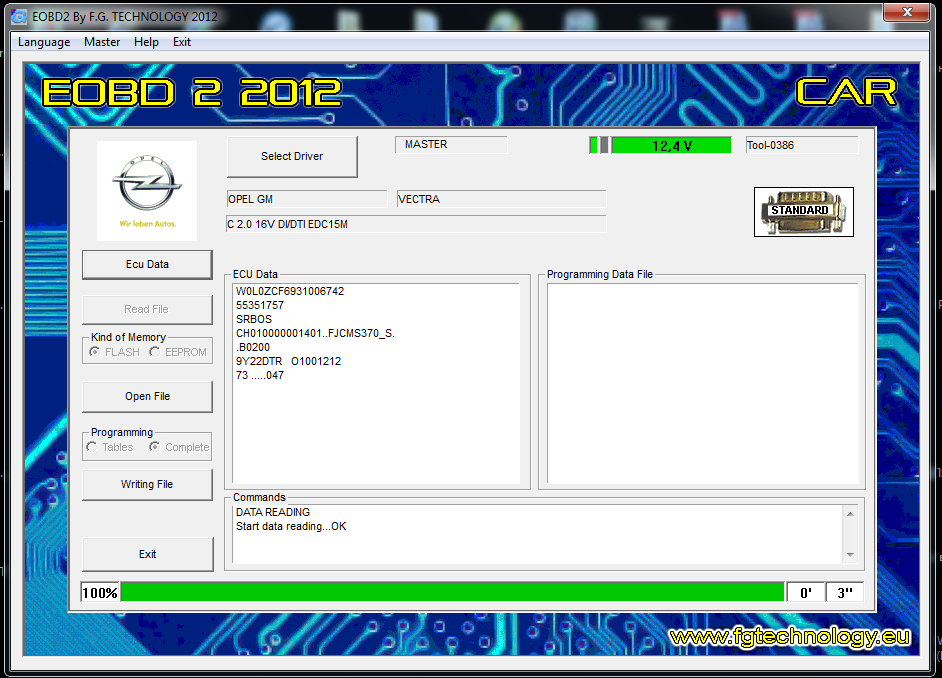Click the DATA READING command line
This screenshot has height=678, width=942.
pos(273,512)
